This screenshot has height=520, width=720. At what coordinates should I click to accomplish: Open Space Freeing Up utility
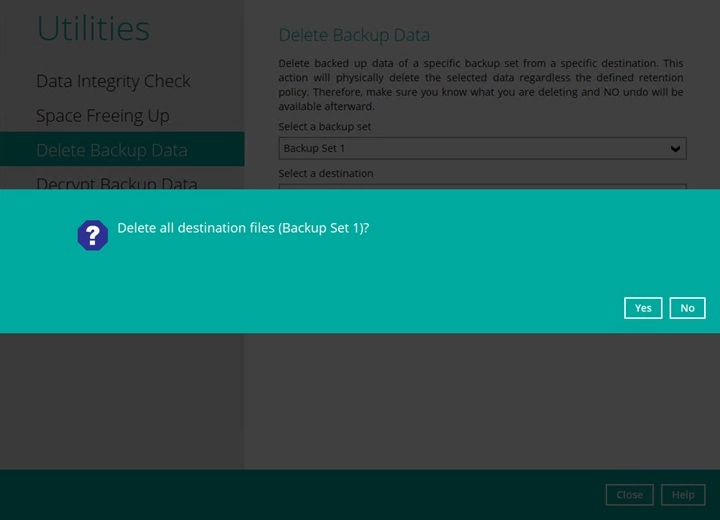(103, 116)
